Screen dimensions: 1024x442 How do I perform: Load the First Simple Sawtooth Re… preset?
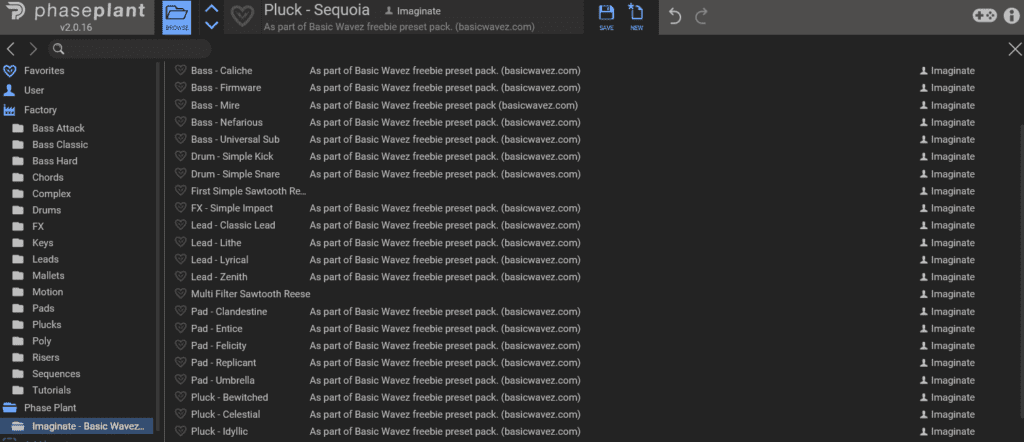coord(248,191)
